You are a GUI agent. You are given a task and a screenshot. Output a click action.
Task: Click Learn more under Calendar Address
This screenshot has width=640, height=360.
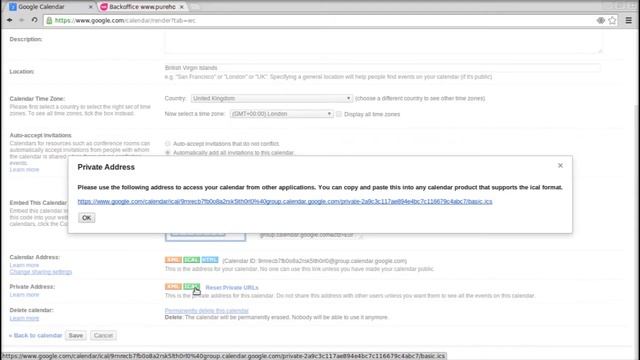[24, 265]
